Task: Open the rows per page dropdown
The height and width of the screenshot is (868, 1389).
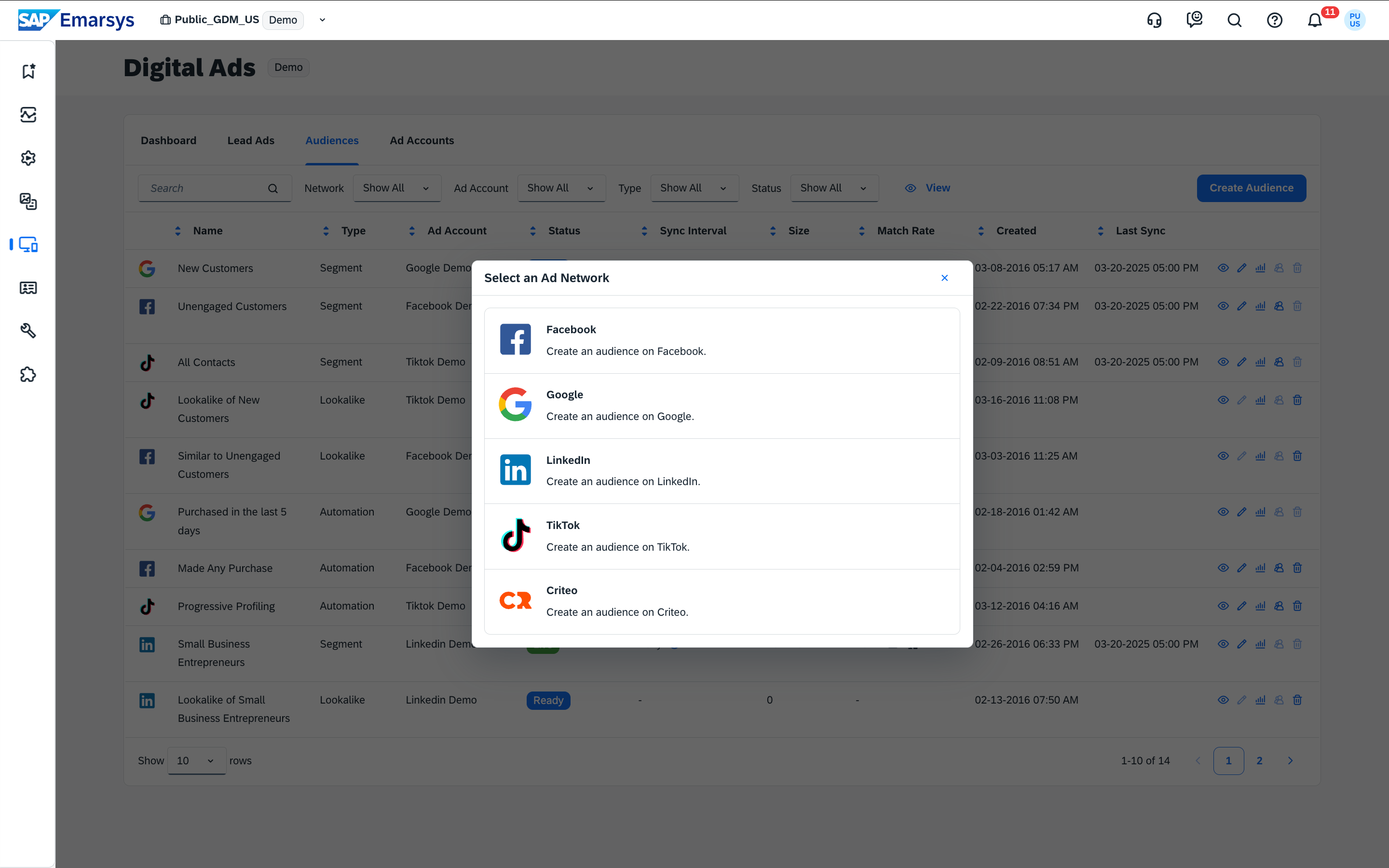Action: (196, 760)
